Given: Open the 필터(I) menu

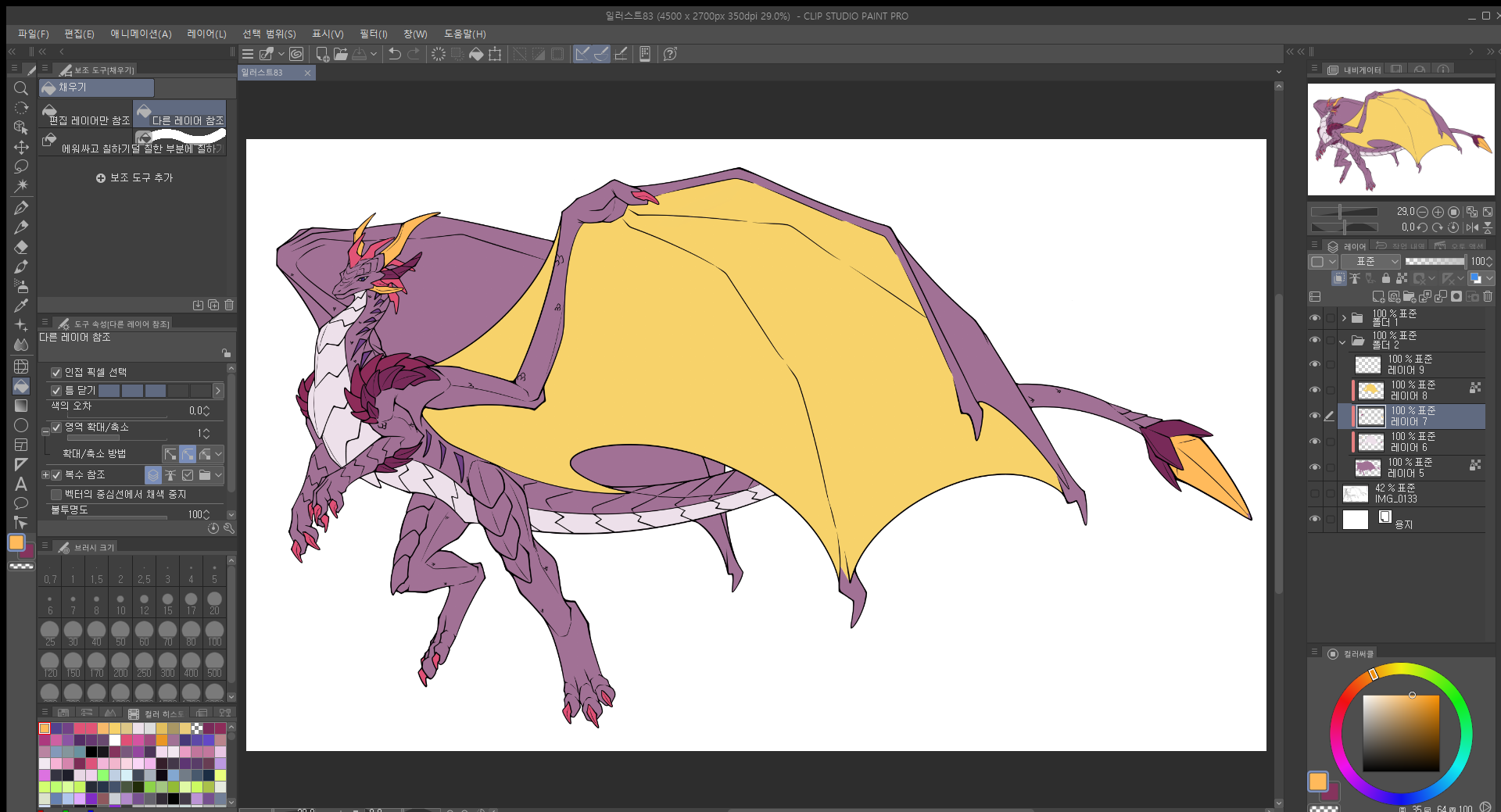Looking at the screenshot, I should click(373, 34).
